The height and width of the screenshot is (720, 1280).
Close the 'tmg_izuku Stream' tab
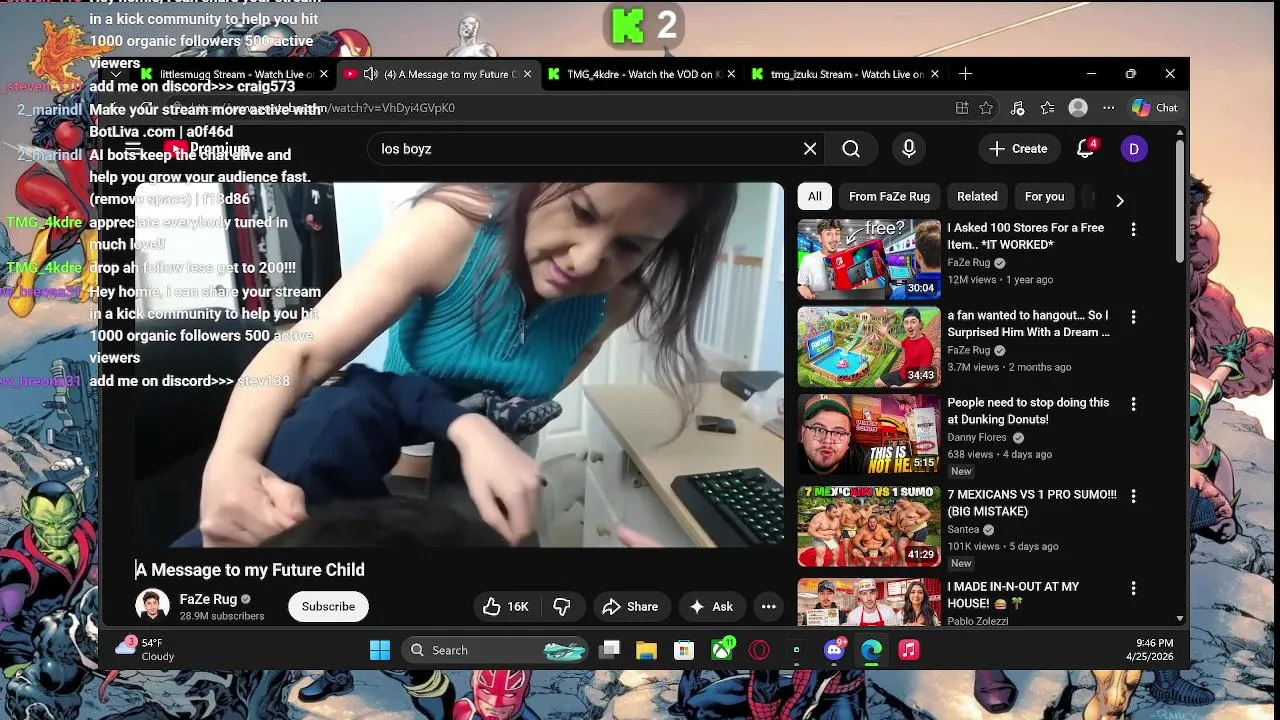[935, 74]
